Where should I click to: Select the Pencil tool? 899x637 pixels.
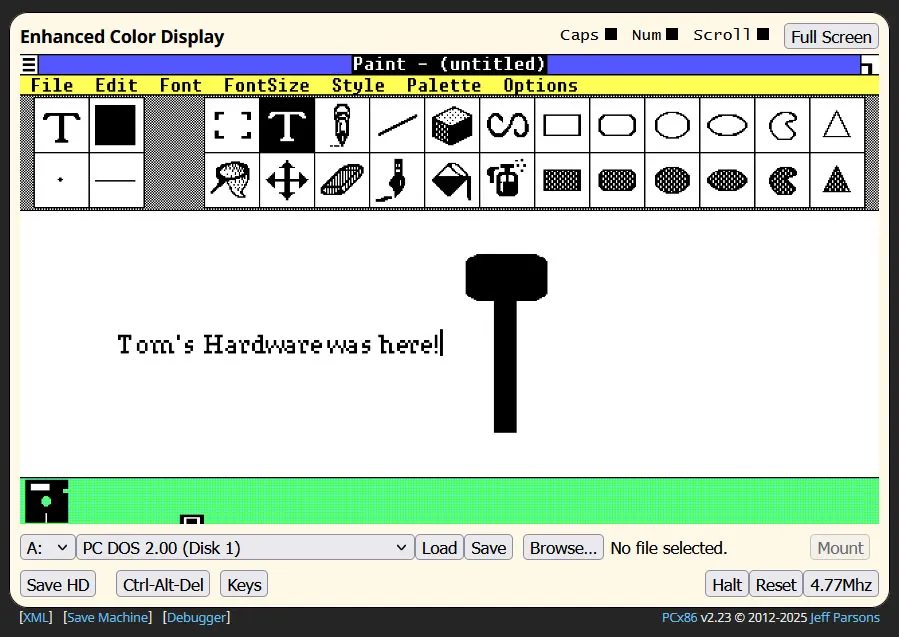tap(342, 125)
